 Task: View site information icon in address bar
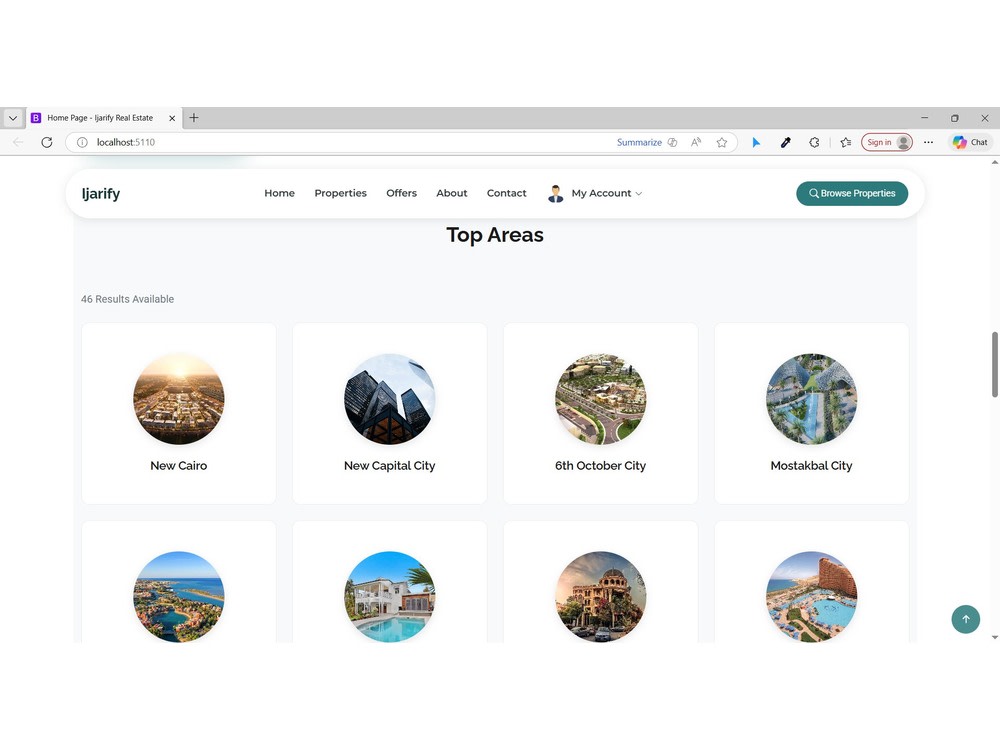(x=82, y=142)
